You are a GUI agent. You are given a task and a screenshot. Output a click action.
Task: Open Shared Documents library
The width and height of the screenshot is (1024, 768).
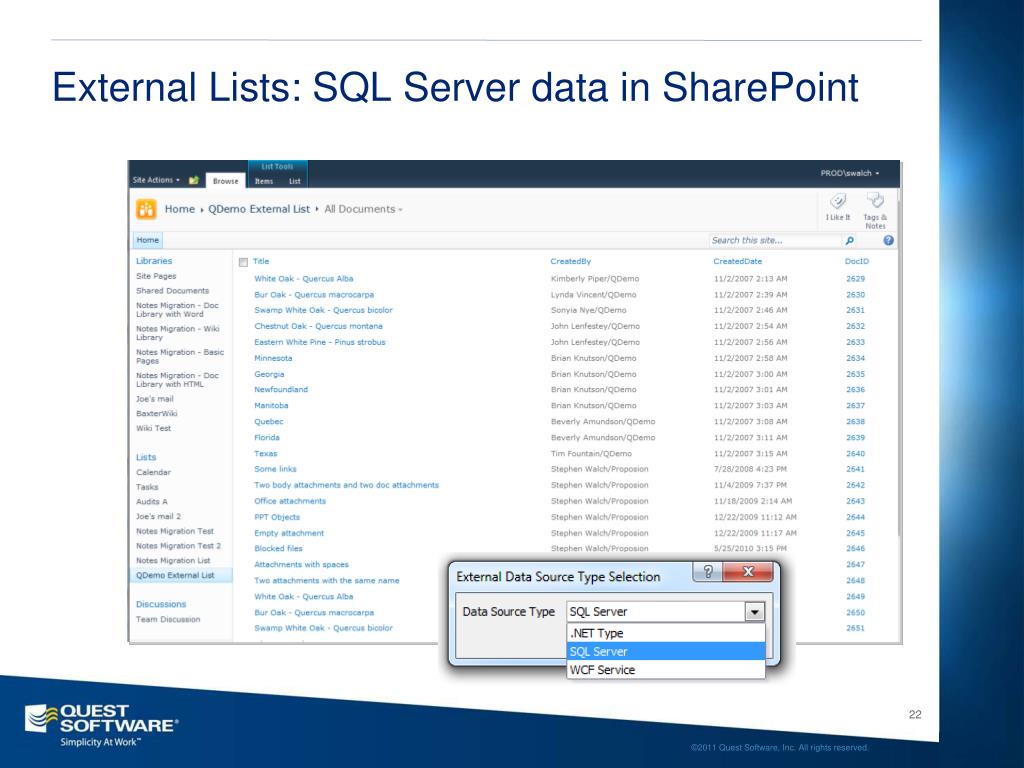coord(172,291)
